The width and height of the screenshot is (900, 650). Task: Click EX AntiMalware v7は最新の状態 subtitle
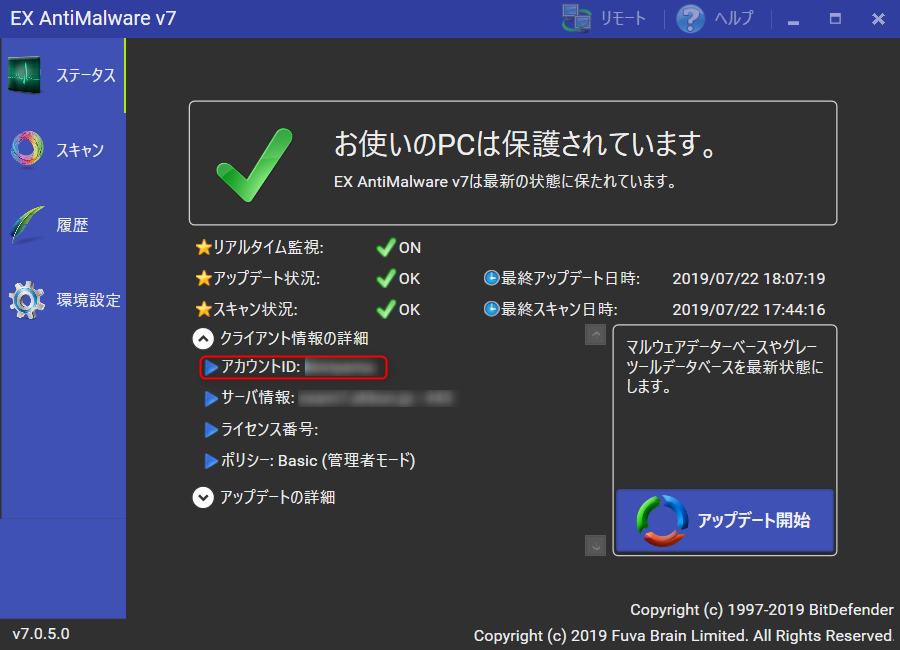(x=505, y=182)
